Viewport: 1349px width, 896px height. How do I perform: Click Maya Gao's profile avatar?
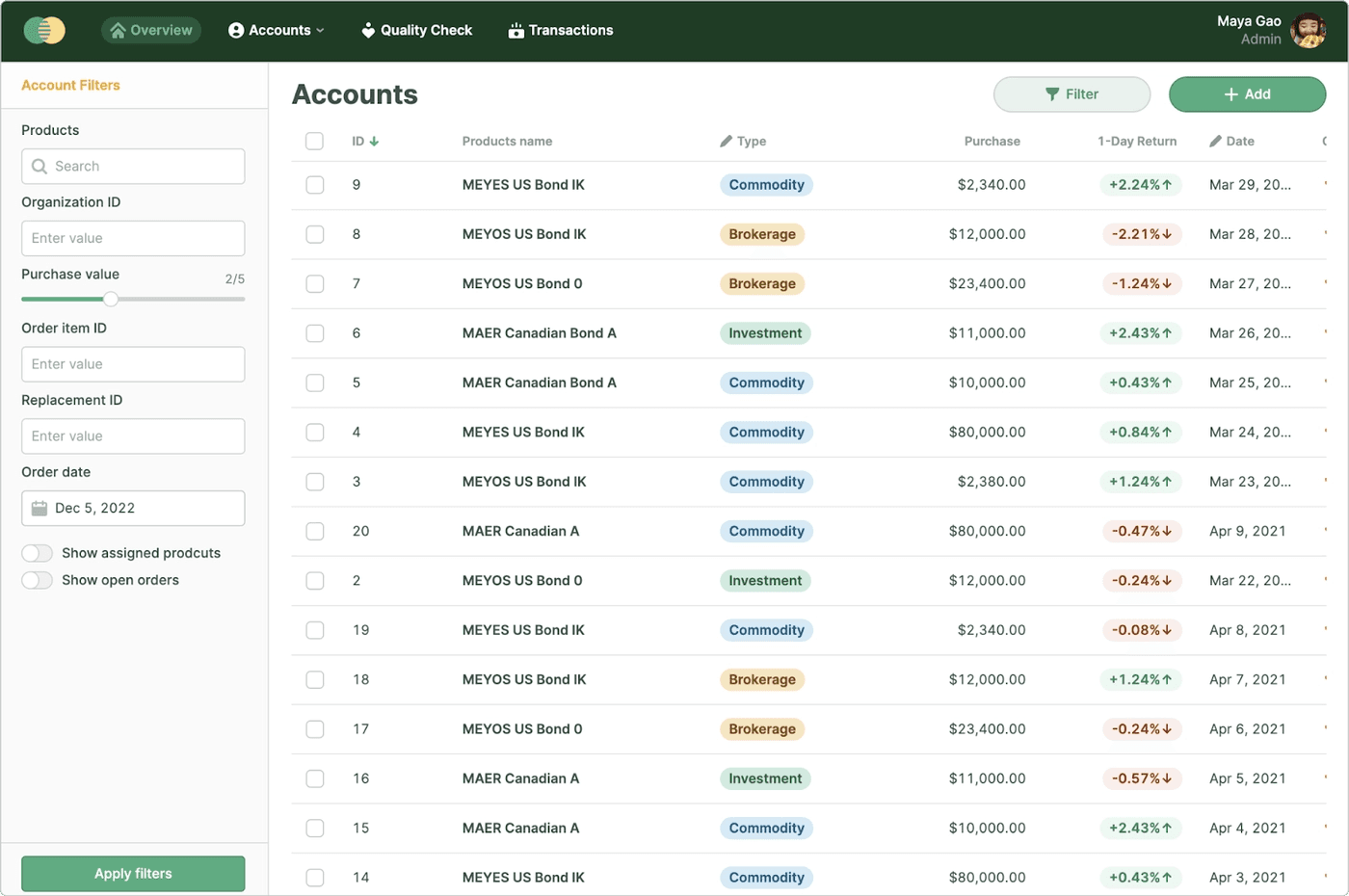click(x=1308, y=31)
